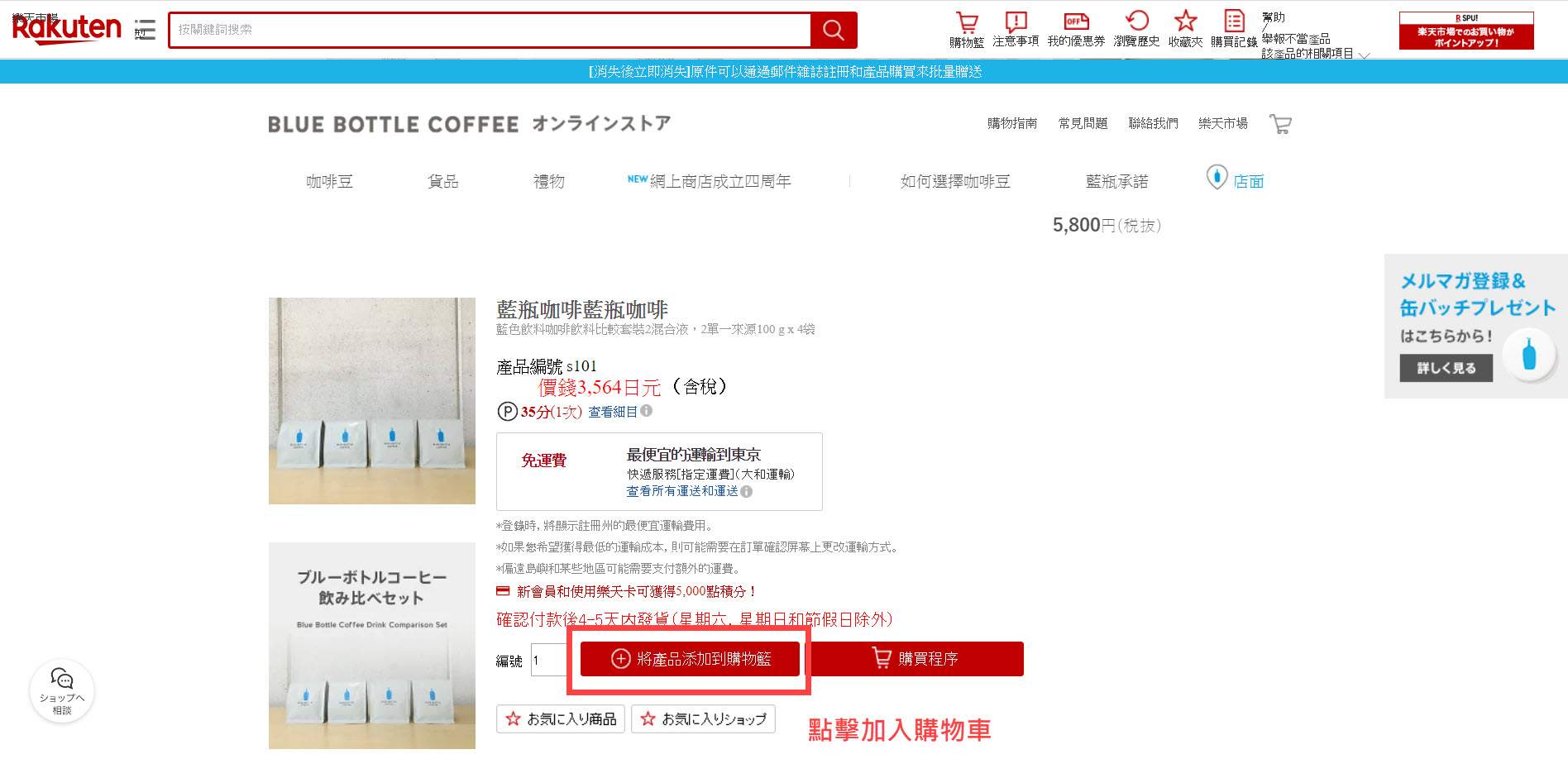Click the 購買程序 purchase button
Image resolution: width=1568 pixels, height=778 pixels.
[915, 659]
